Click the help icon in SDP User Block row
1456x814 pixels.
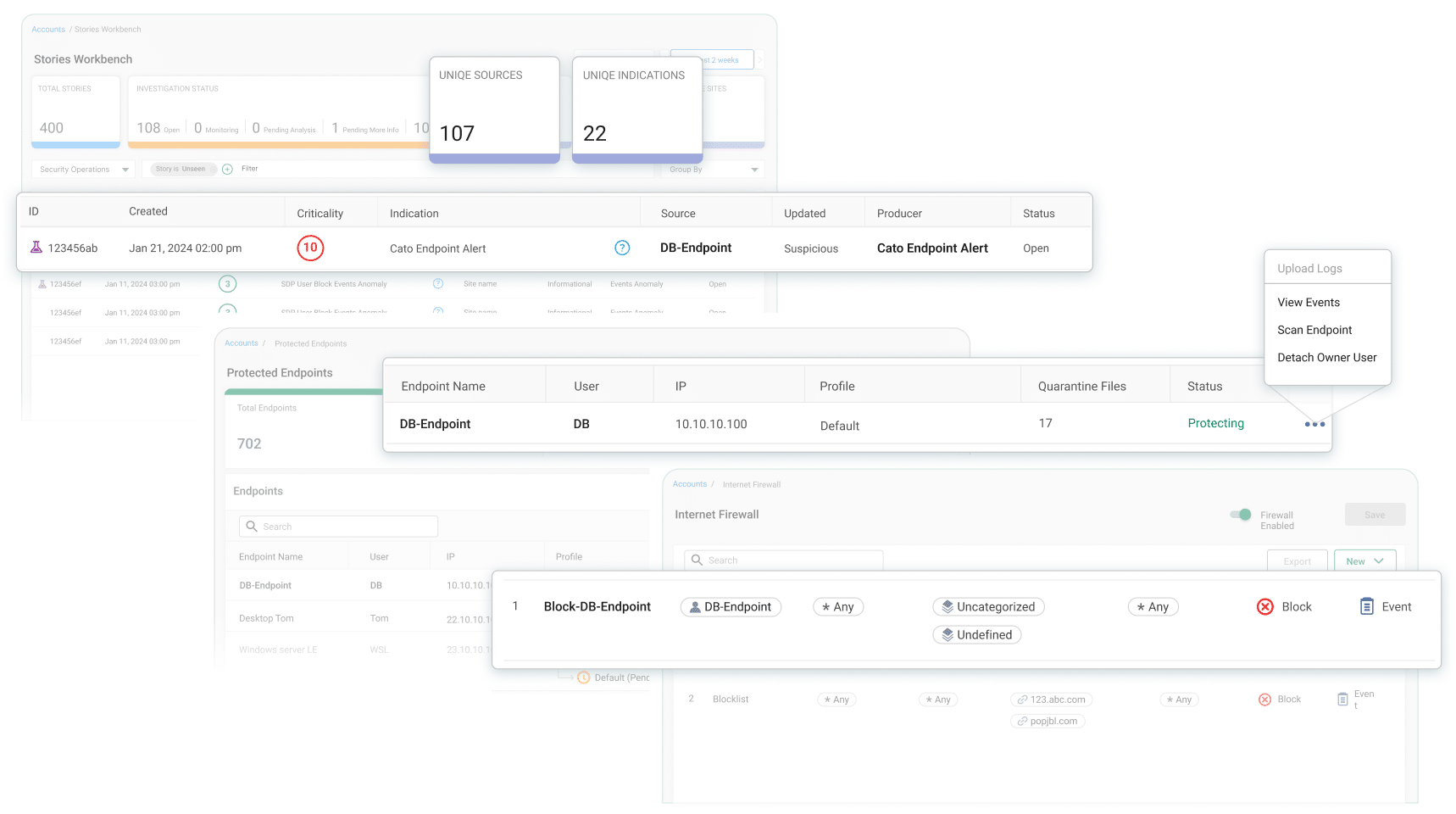[x=438, y=284]
